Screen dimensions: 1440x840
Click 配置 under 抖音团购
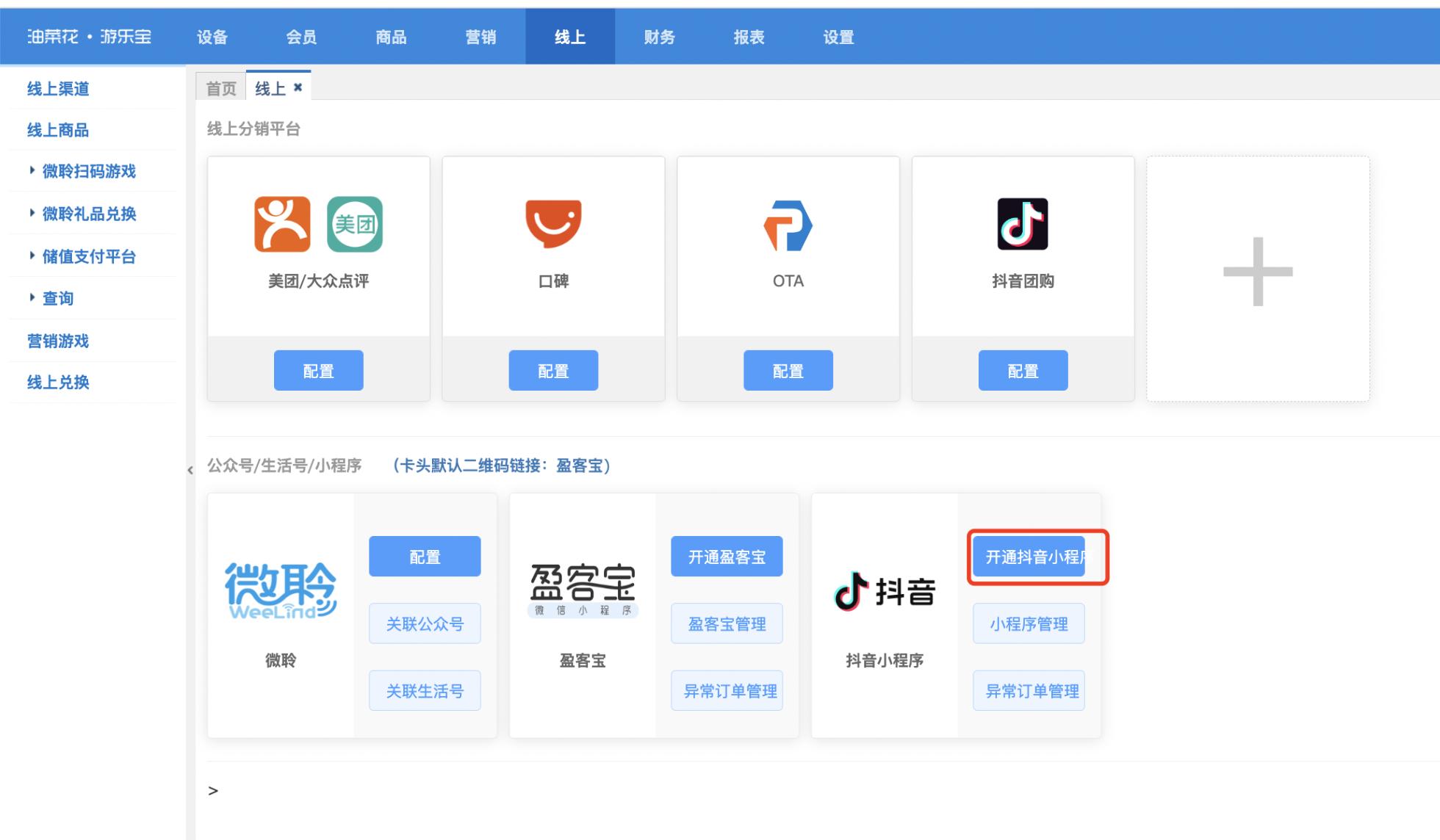(x=1023, y=370)
